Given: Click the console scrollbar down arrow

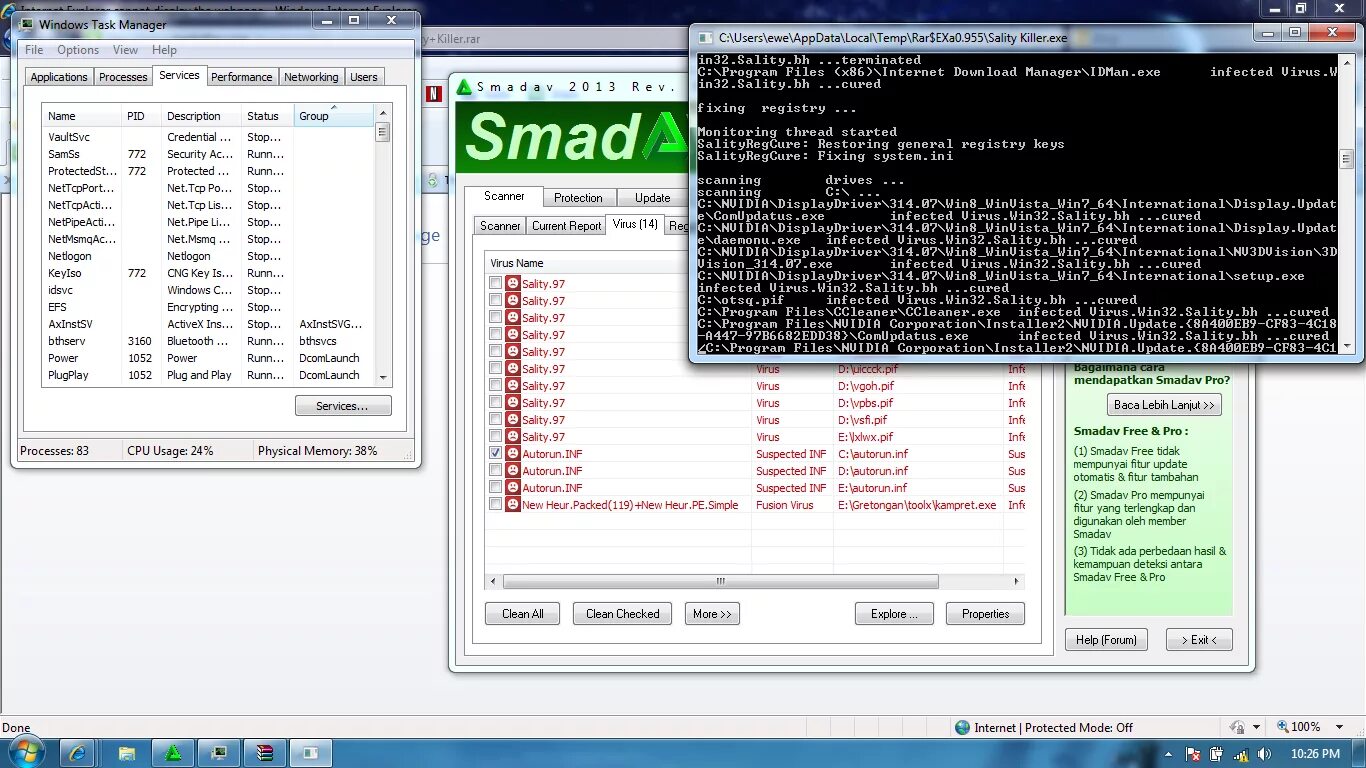Looking at the screenshot, I should [x=1346, y=346].
